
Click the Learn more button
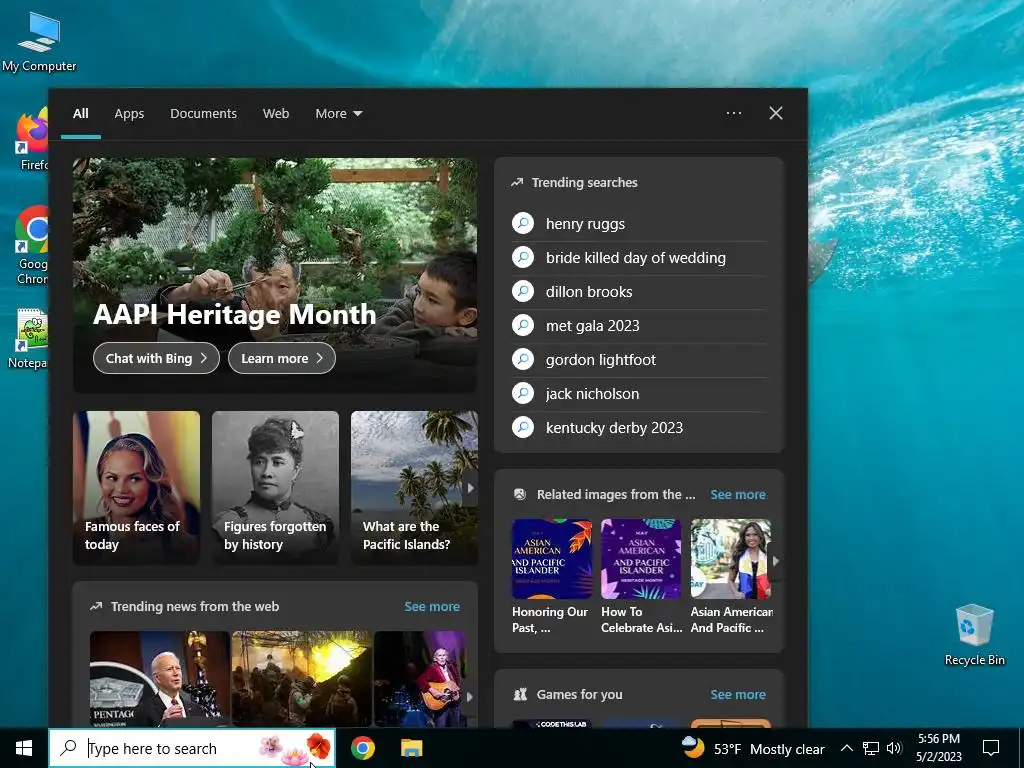point(282,359)
